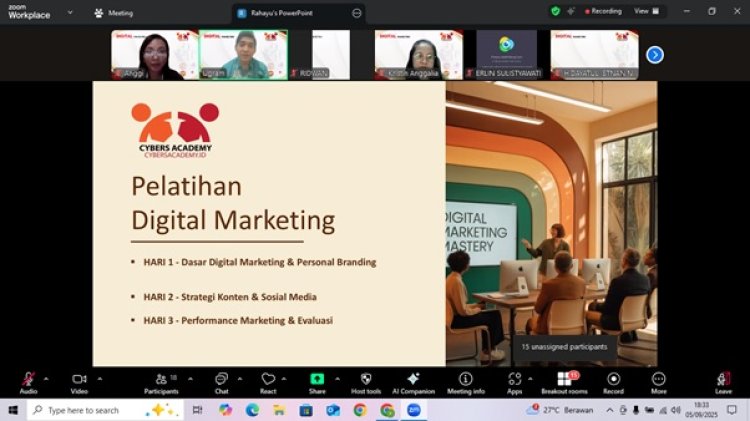Show Meeting info
The image size is (750, 421).
465,381
